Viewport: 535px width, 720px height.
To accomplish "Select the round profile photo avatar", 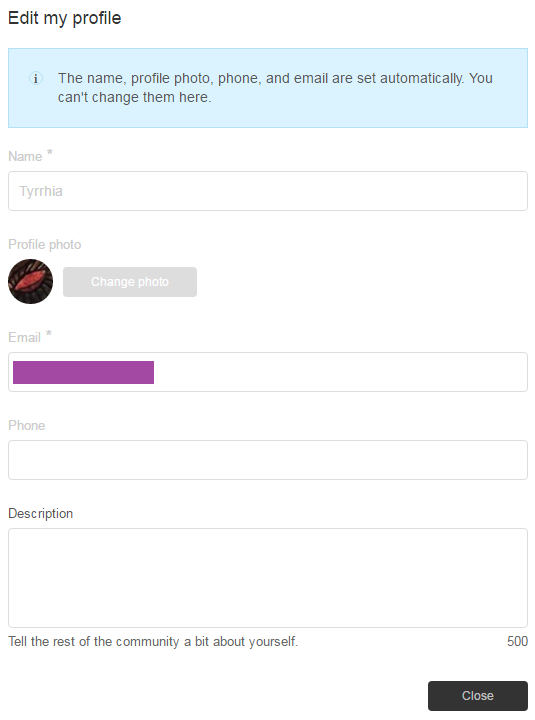I will 30,281.
